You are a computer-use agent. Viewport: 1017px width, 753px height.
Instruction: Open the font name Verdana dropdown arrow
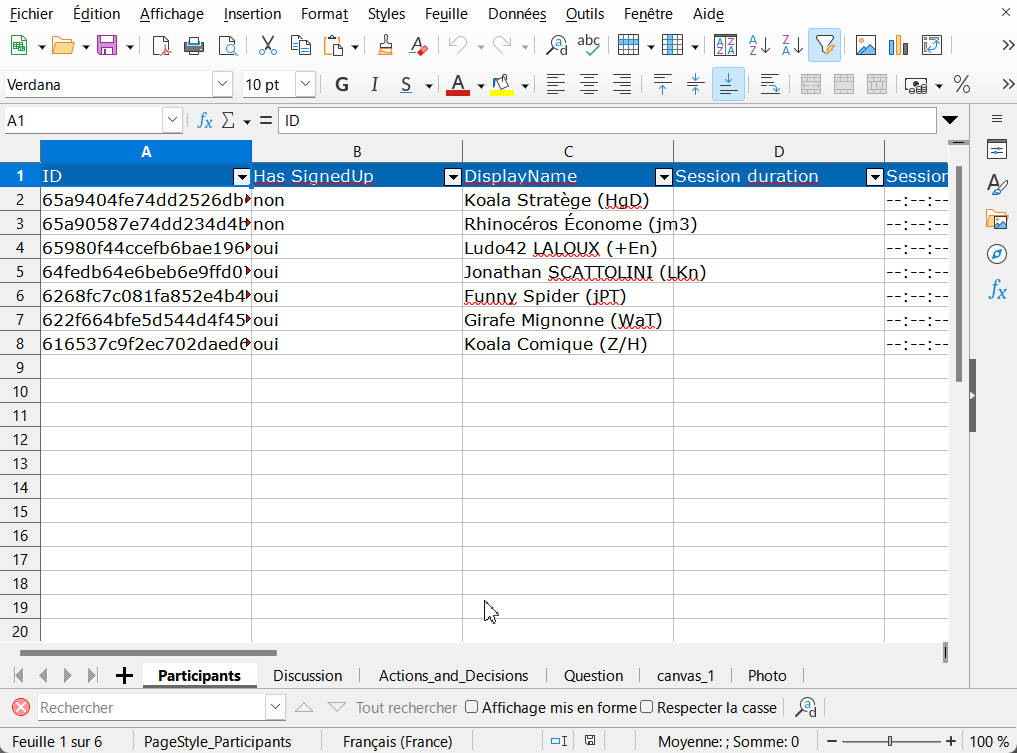point(222,84)
